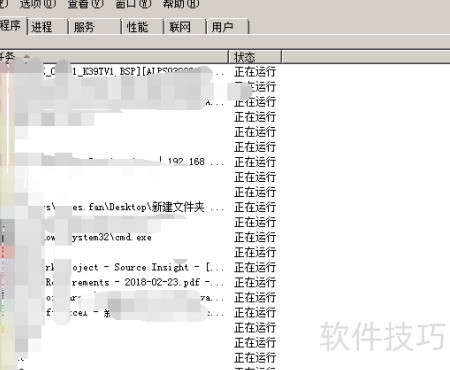Switch to the 服务 tab
This screenshot has width=450, height=370.
(95, 27)
